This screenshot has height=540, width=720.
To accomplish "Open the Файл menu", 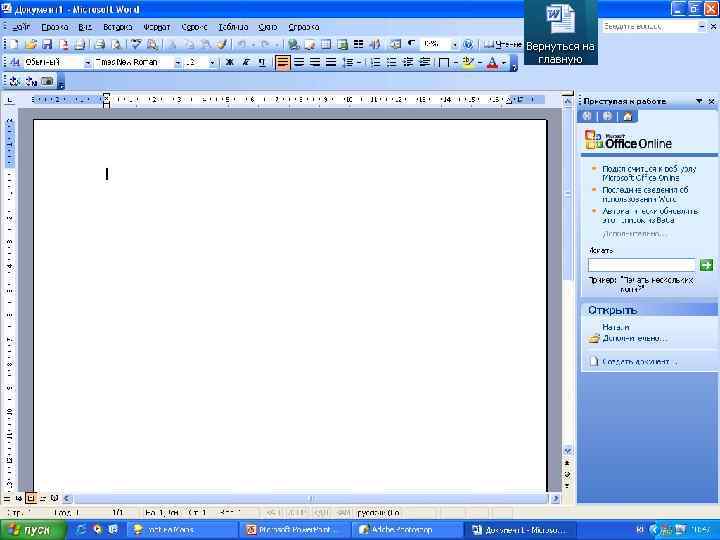I will click(x=21, y=27).
